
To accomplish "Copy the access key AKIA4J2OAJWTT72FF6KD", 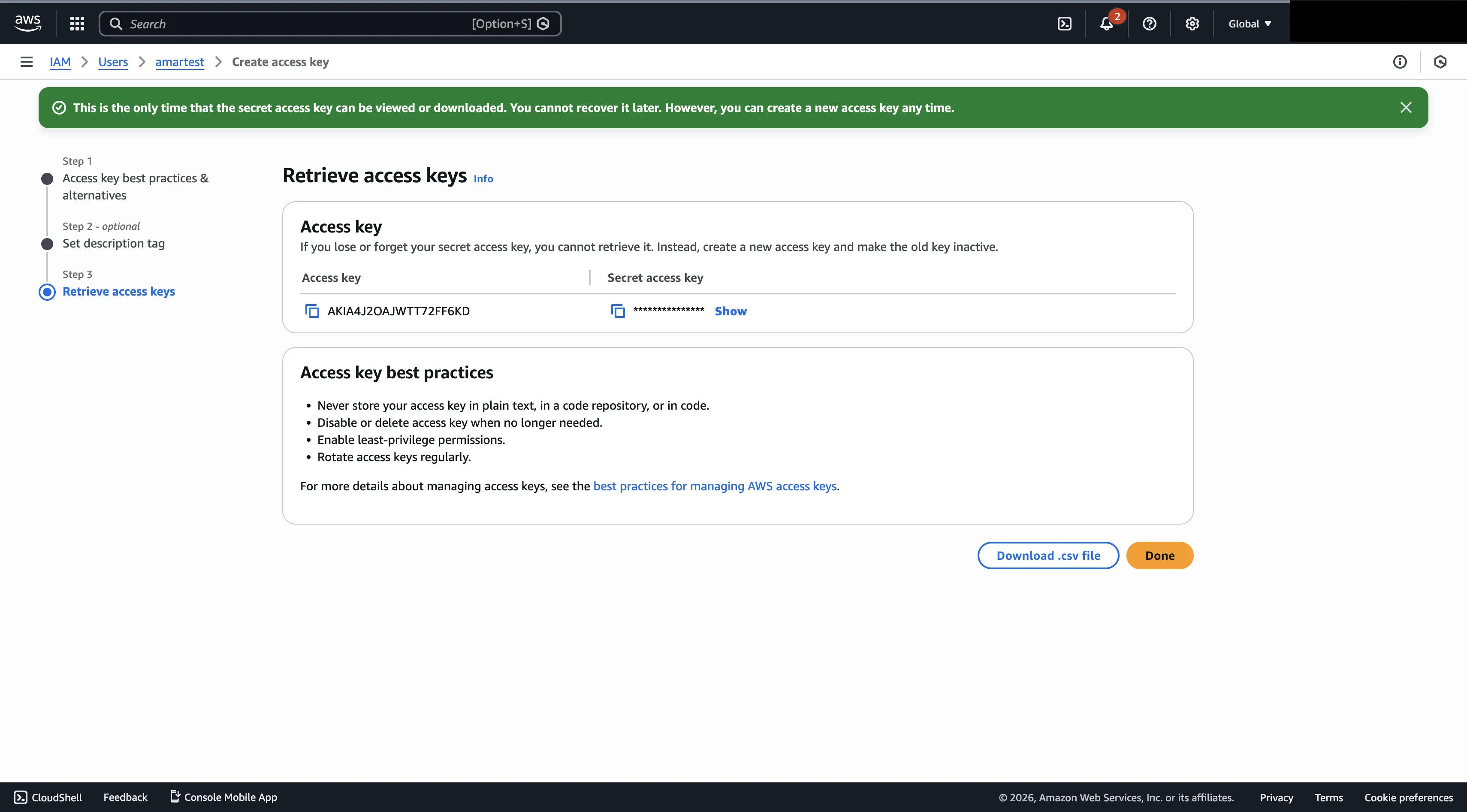I will 312,311.
